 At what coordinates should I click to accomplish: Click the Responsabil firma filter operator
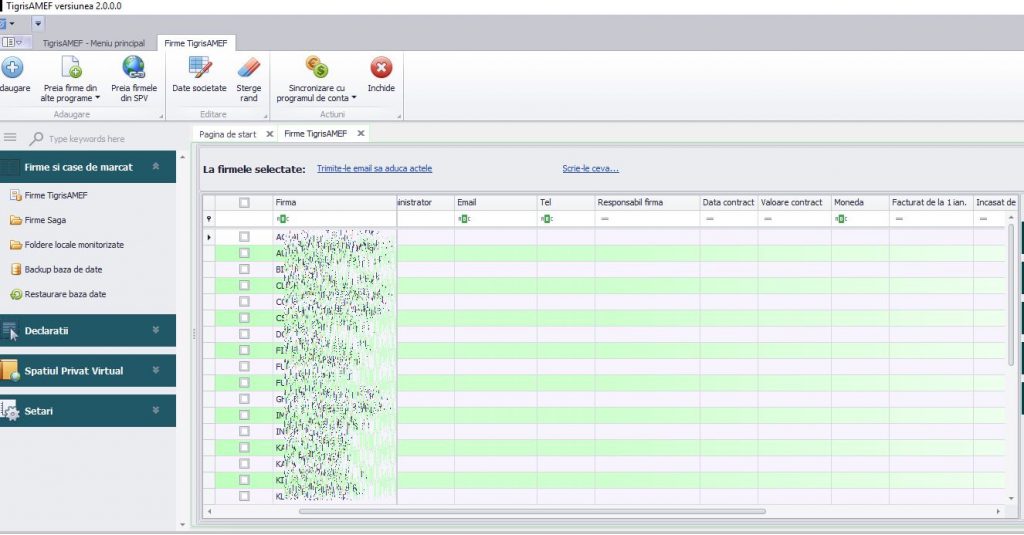[605, 219]
